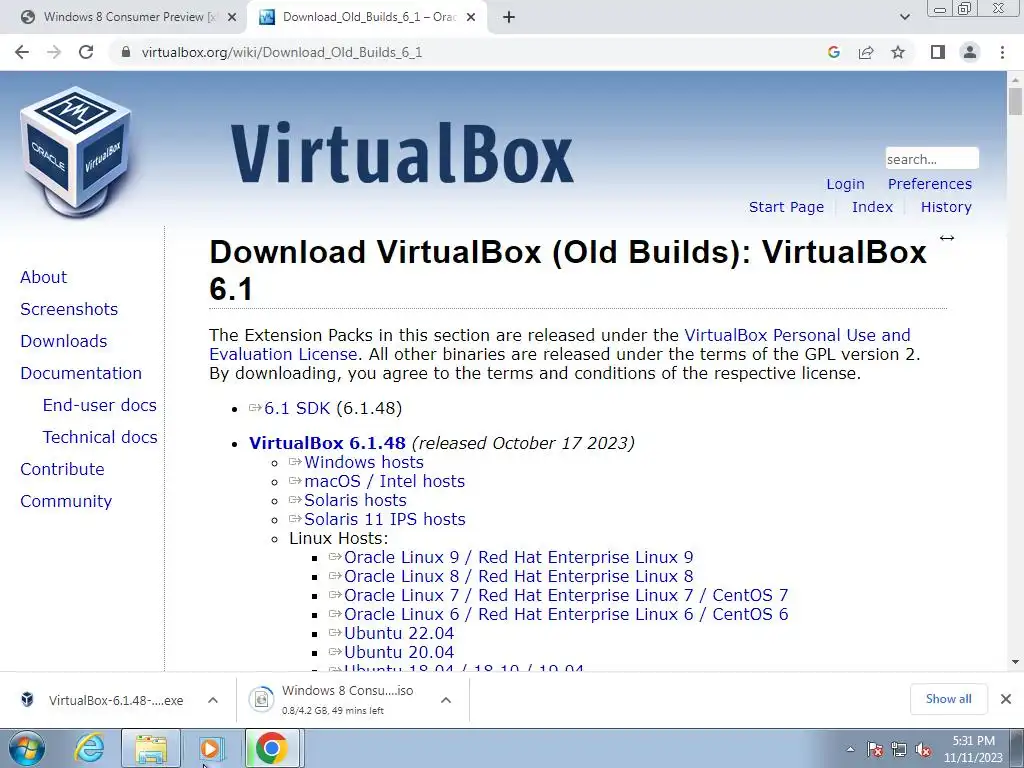1024x768 pixels.
Task: Click the share page icon
Action: click(866, 52)
